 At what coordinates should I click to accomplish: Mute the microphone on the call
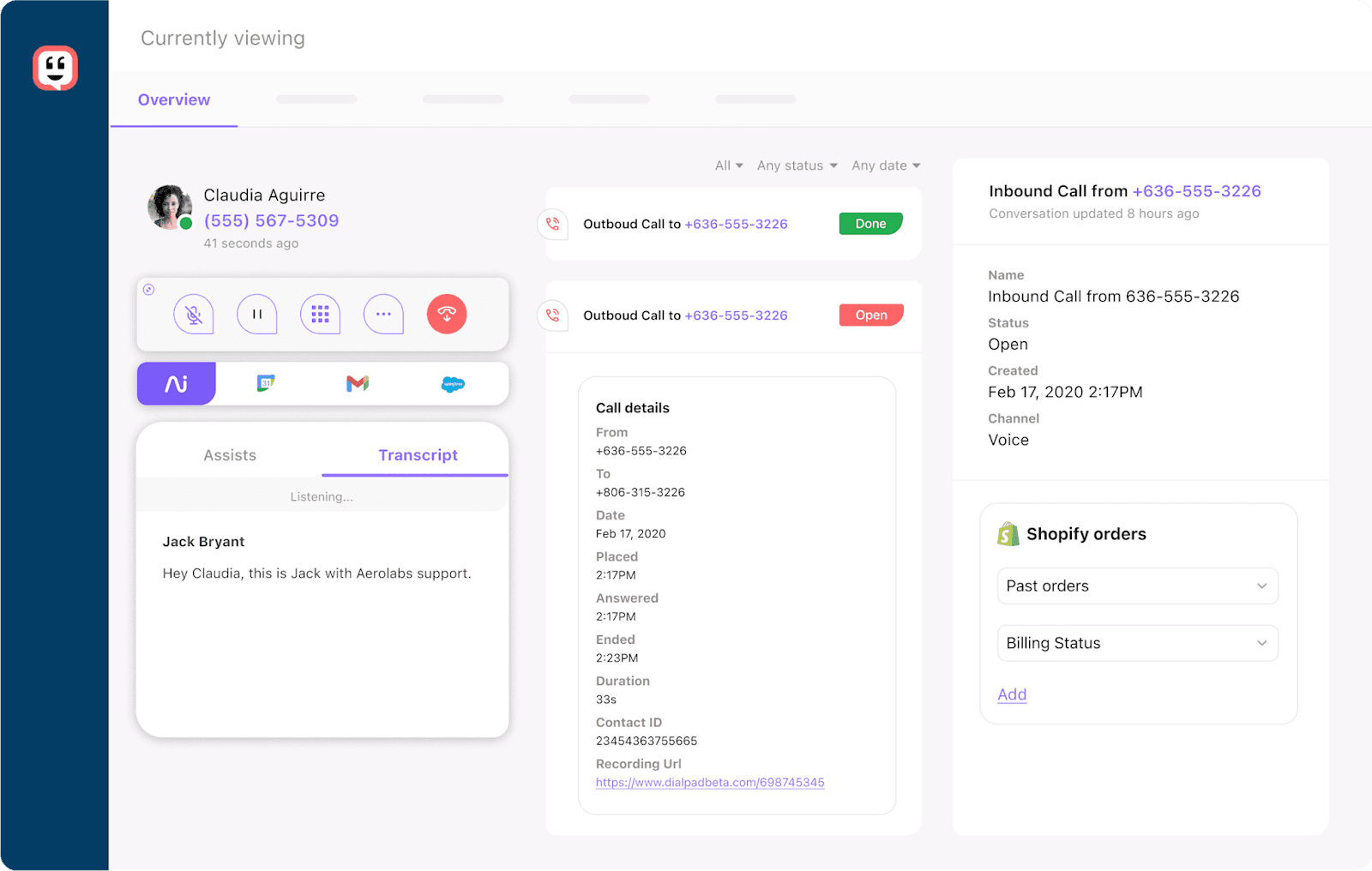click(x=194, y=315)
